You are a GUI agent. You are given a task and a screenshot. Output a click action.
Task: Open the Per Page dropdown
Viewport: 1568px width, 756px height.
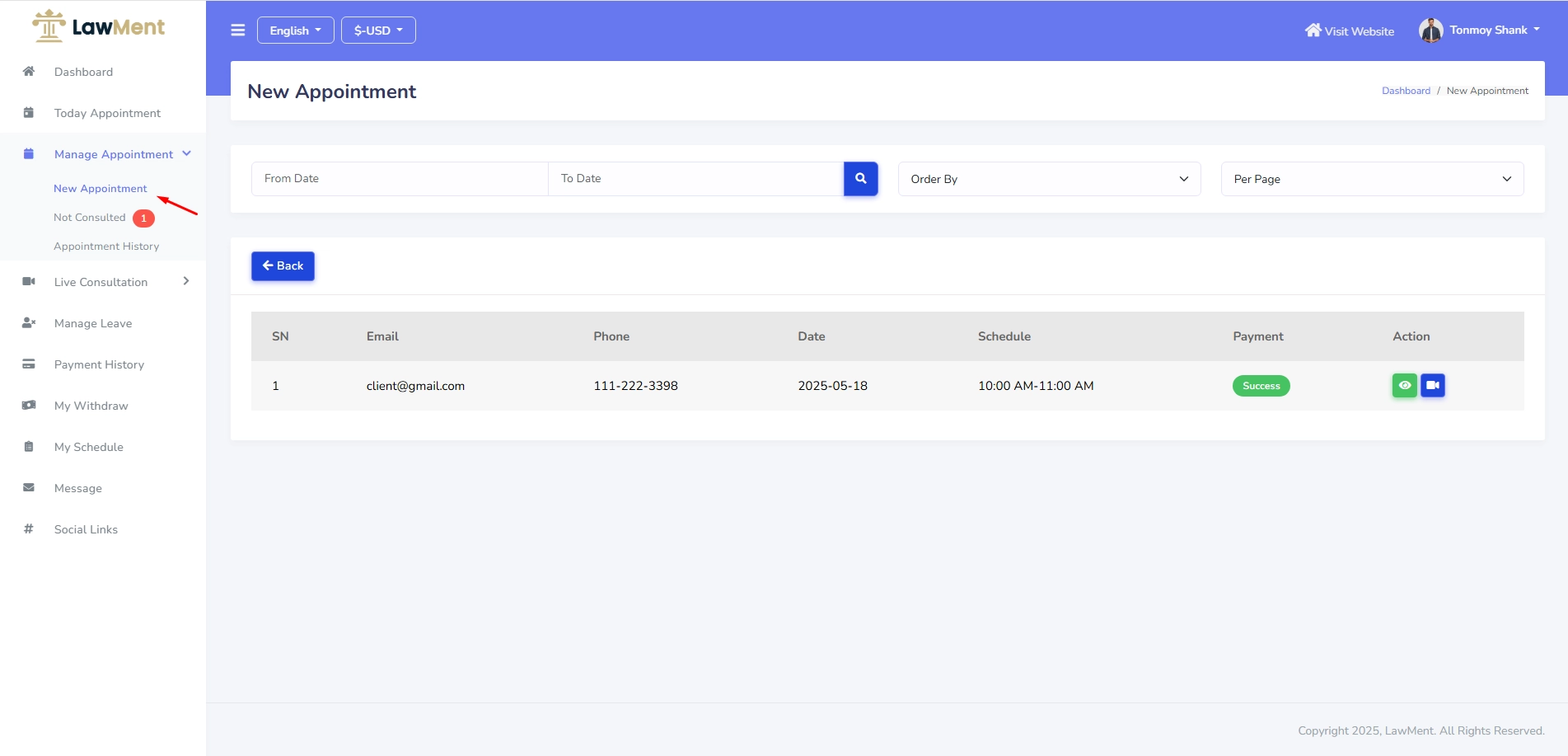1373,179
